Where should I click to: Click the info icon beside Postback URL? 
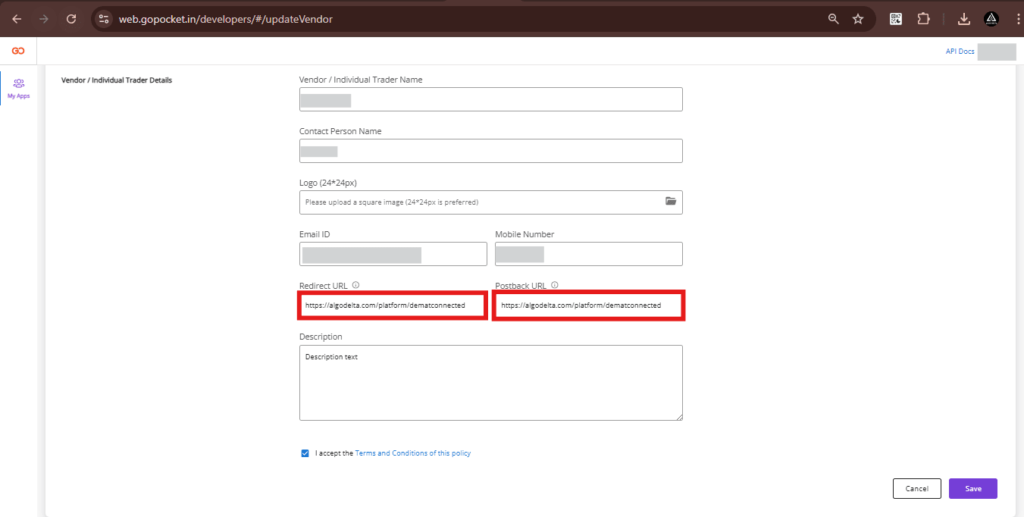pos(554,285)
